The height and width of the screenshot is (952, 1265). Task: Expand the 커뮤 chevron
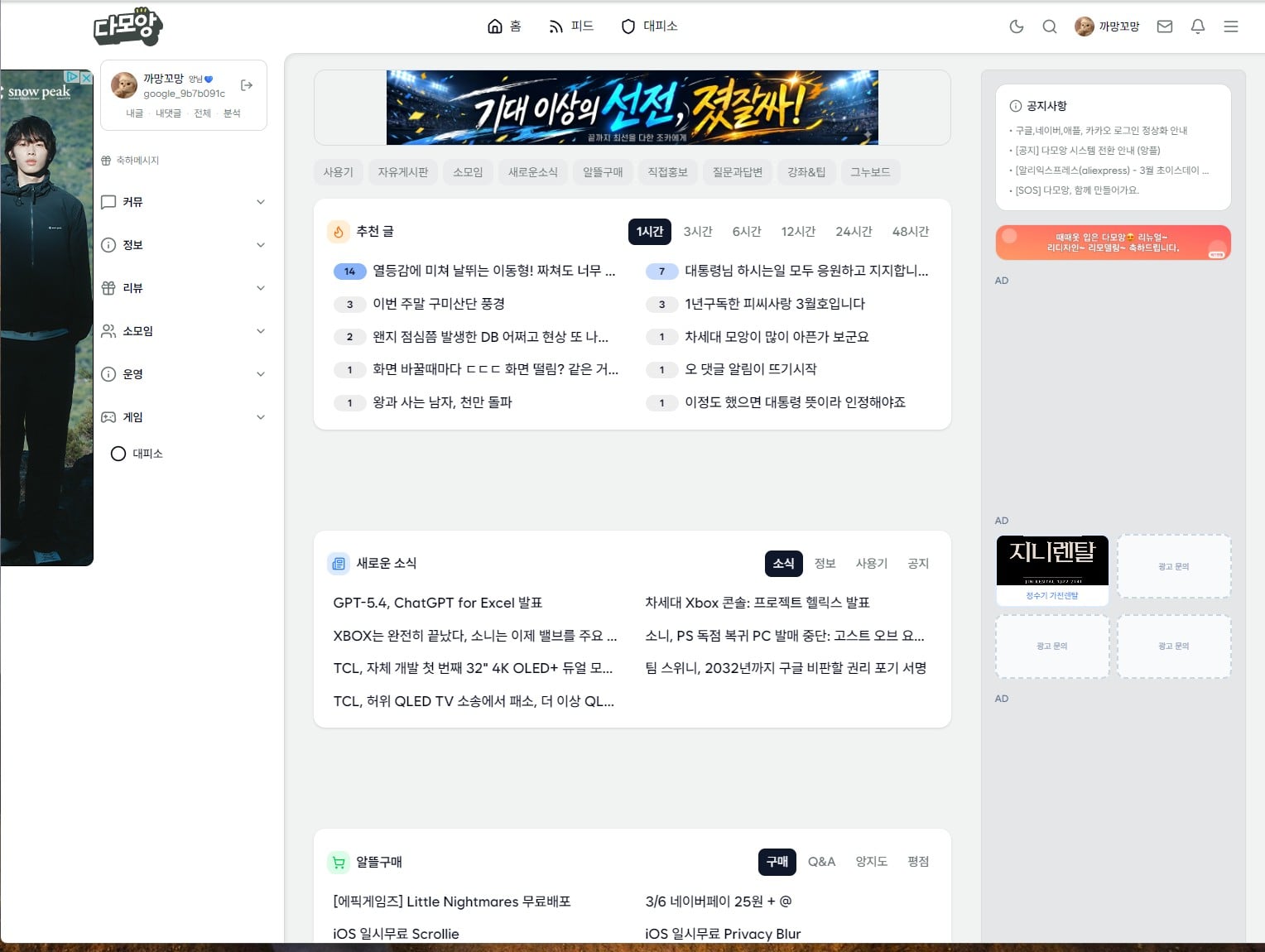click(261, 202)
